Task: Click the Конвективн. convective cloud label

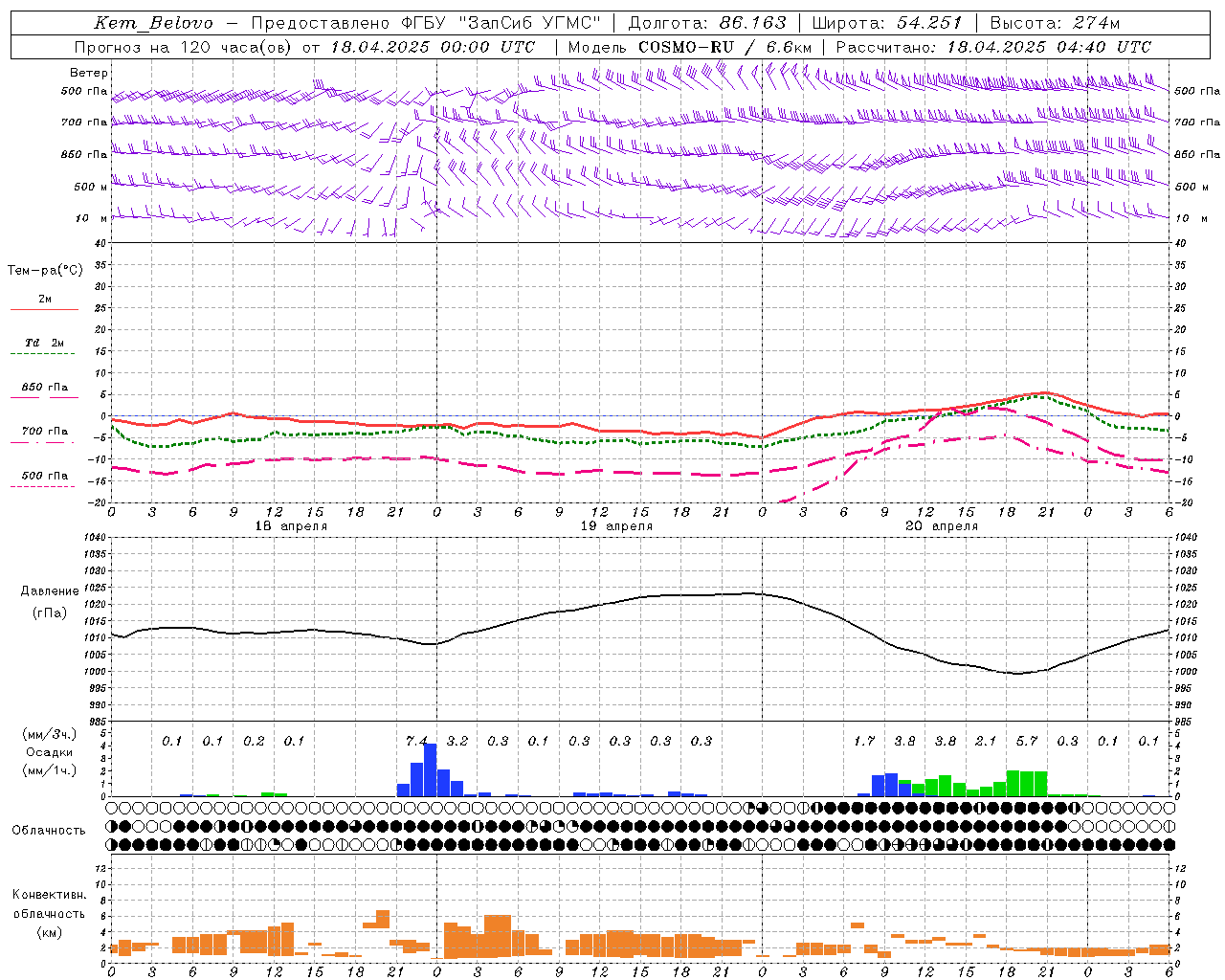Action: click(49, 895)
